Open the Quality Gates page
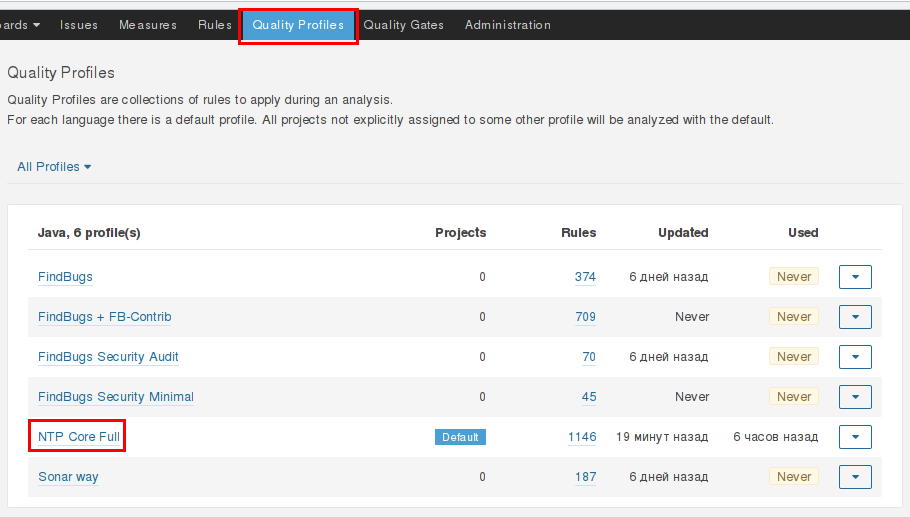The width and height of the screenshot is (910, 517). tap(403, 25)
